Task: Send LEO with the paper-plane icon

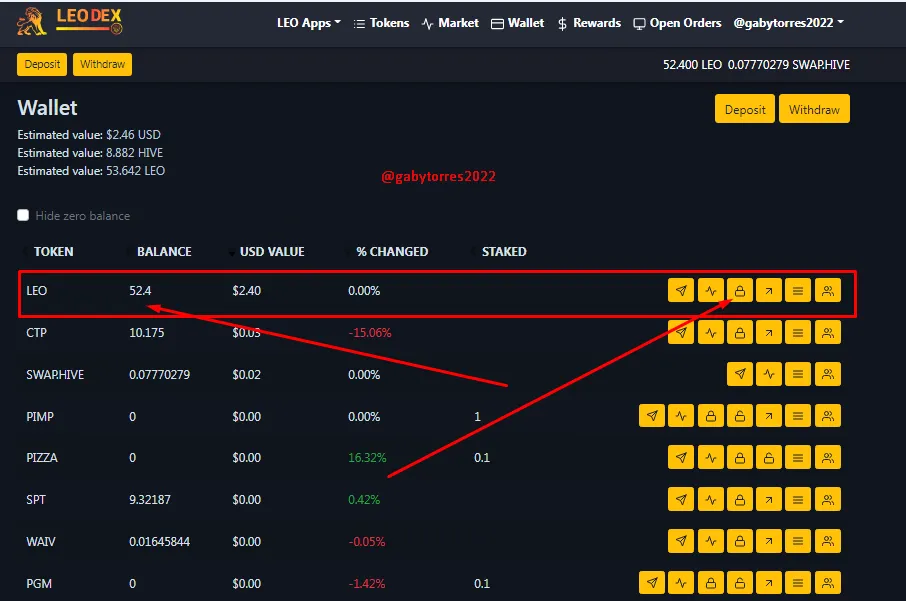Action: pos(681,290)
